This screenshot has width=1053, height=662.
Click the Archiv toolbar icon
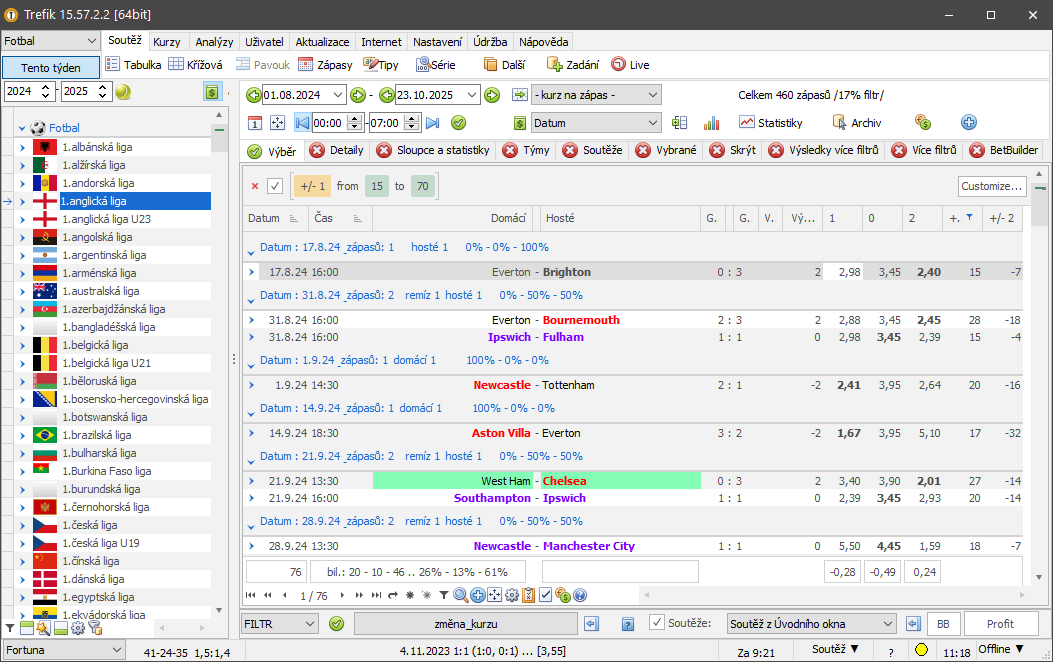point(856,123)
